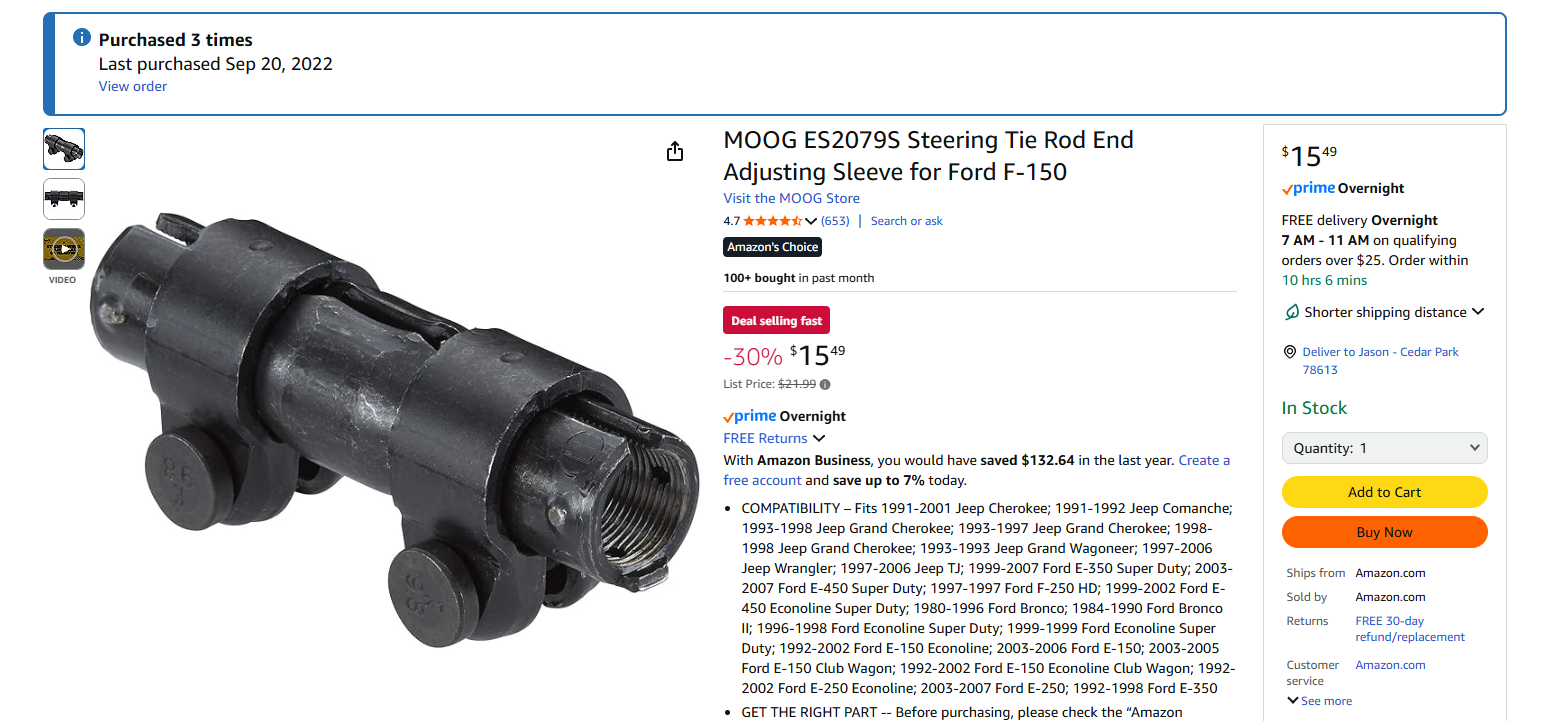
Task: Open the View order link
Action: point(133,86)
